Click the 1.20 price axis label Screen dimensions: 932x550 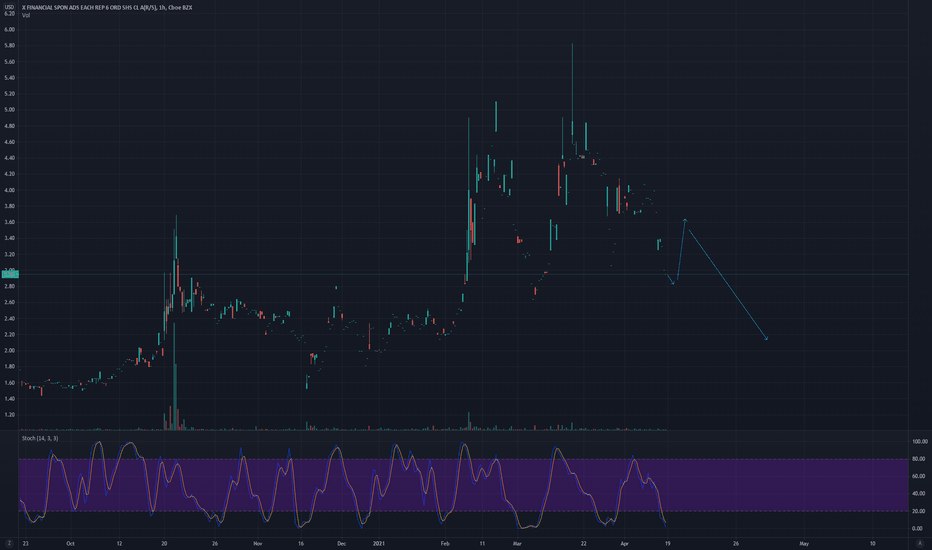pyautogui.click(x=9, y=414)
